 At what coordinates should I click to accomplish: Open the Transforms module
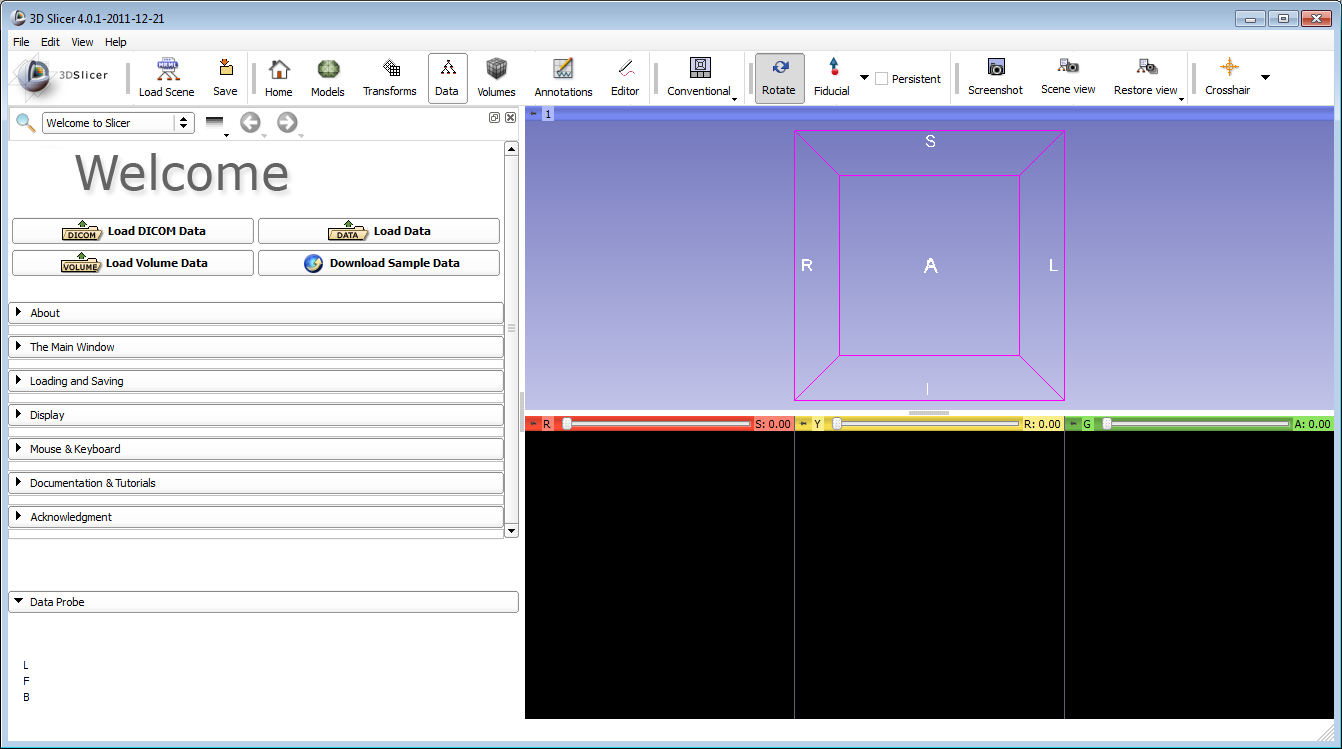click(x=390, y=77)
